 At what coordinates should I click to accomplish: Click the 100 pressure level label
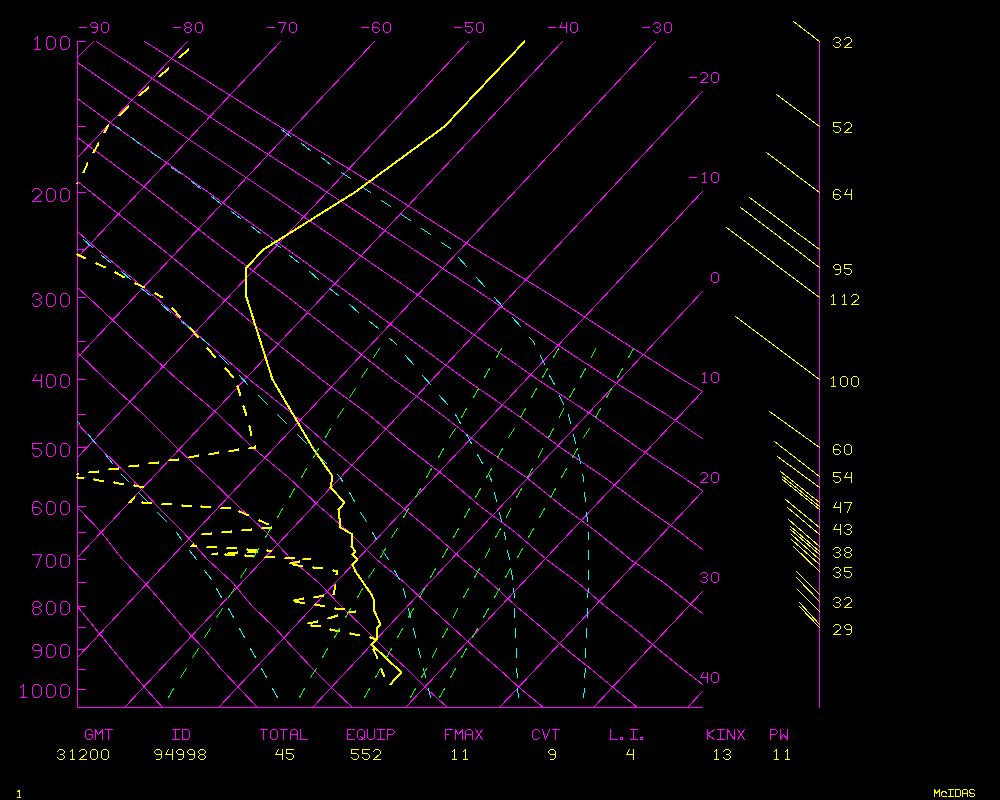[x=50, y=43]
